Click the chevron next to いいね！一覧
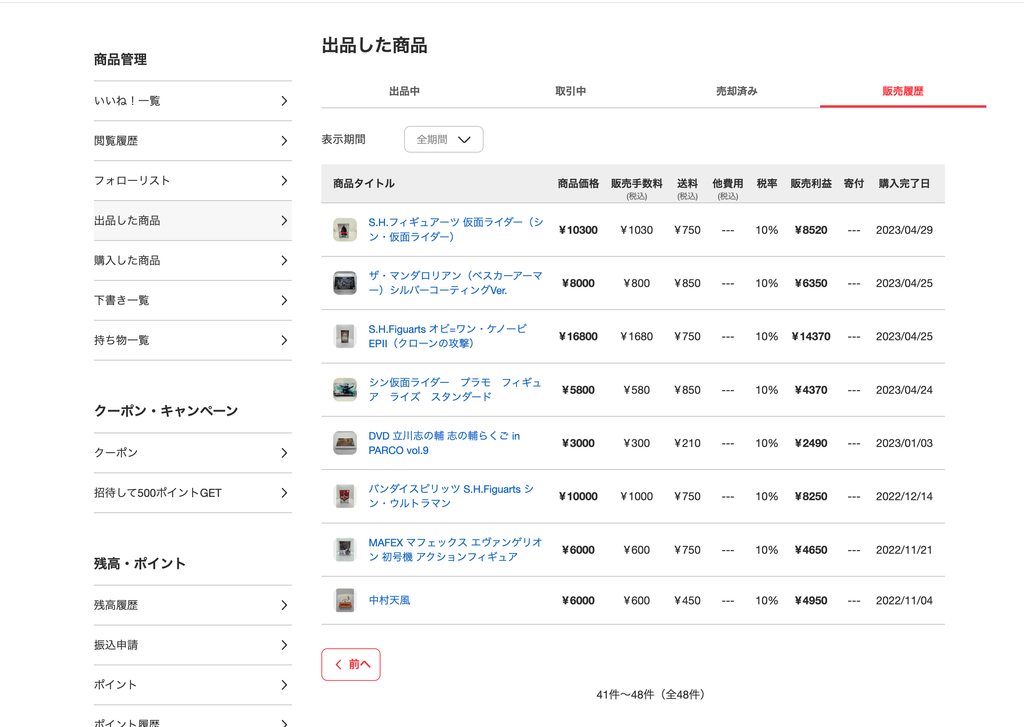This screenshot has height=727, width=1024. [x=284, y=101]
